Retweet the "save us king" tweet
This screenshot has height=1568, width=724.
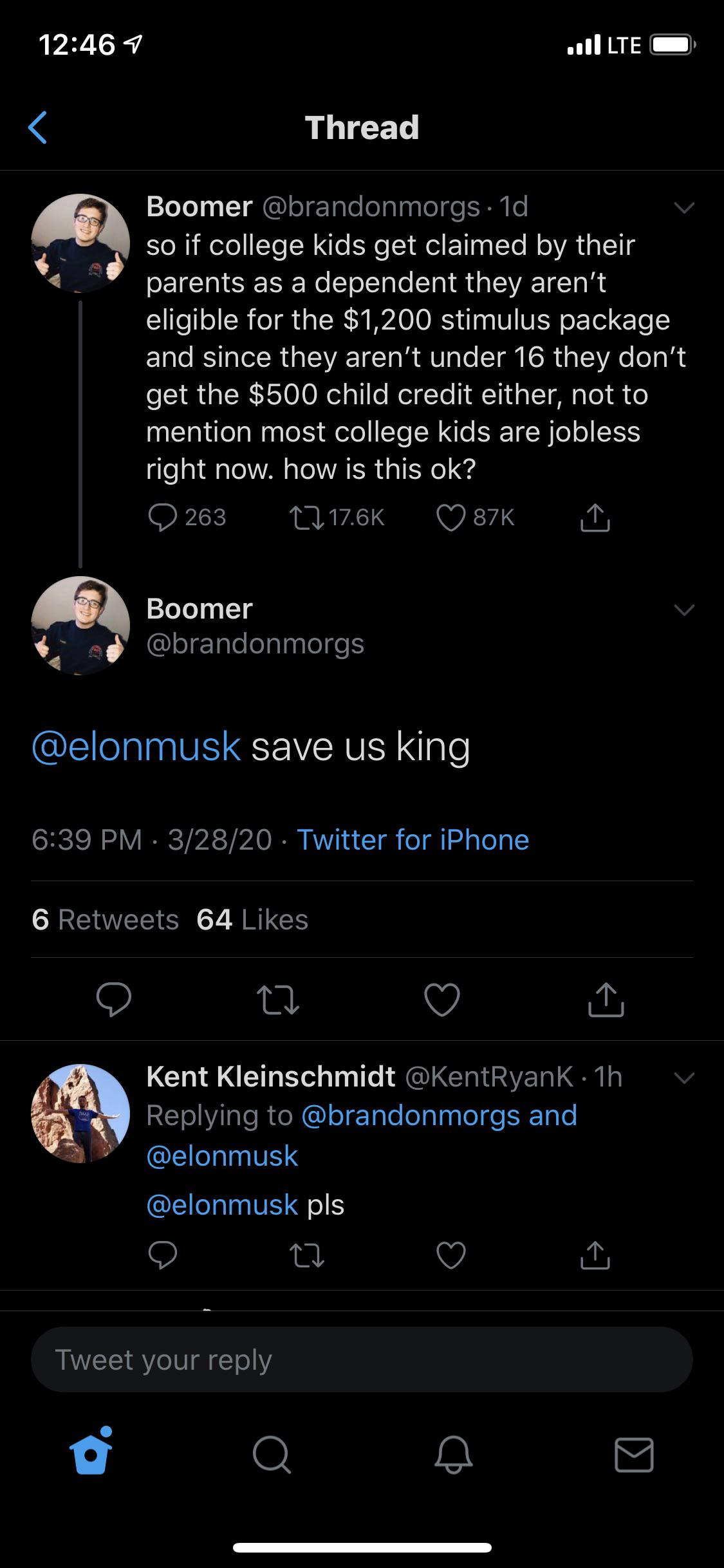pos(278,1000)
